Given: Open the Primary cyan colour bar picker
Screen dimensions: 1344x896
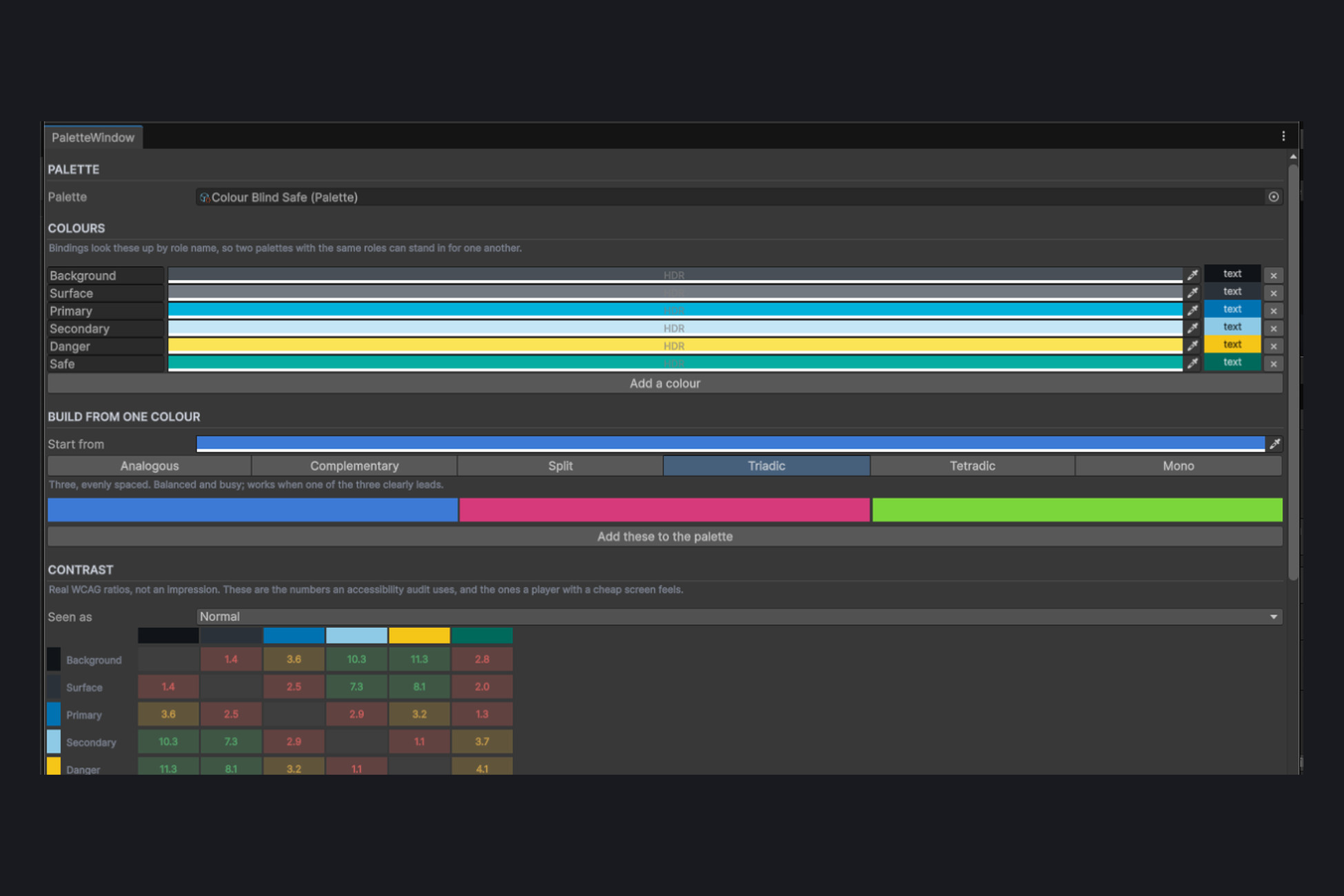Looking at the screenshot, I should click(x=675, y=310).
